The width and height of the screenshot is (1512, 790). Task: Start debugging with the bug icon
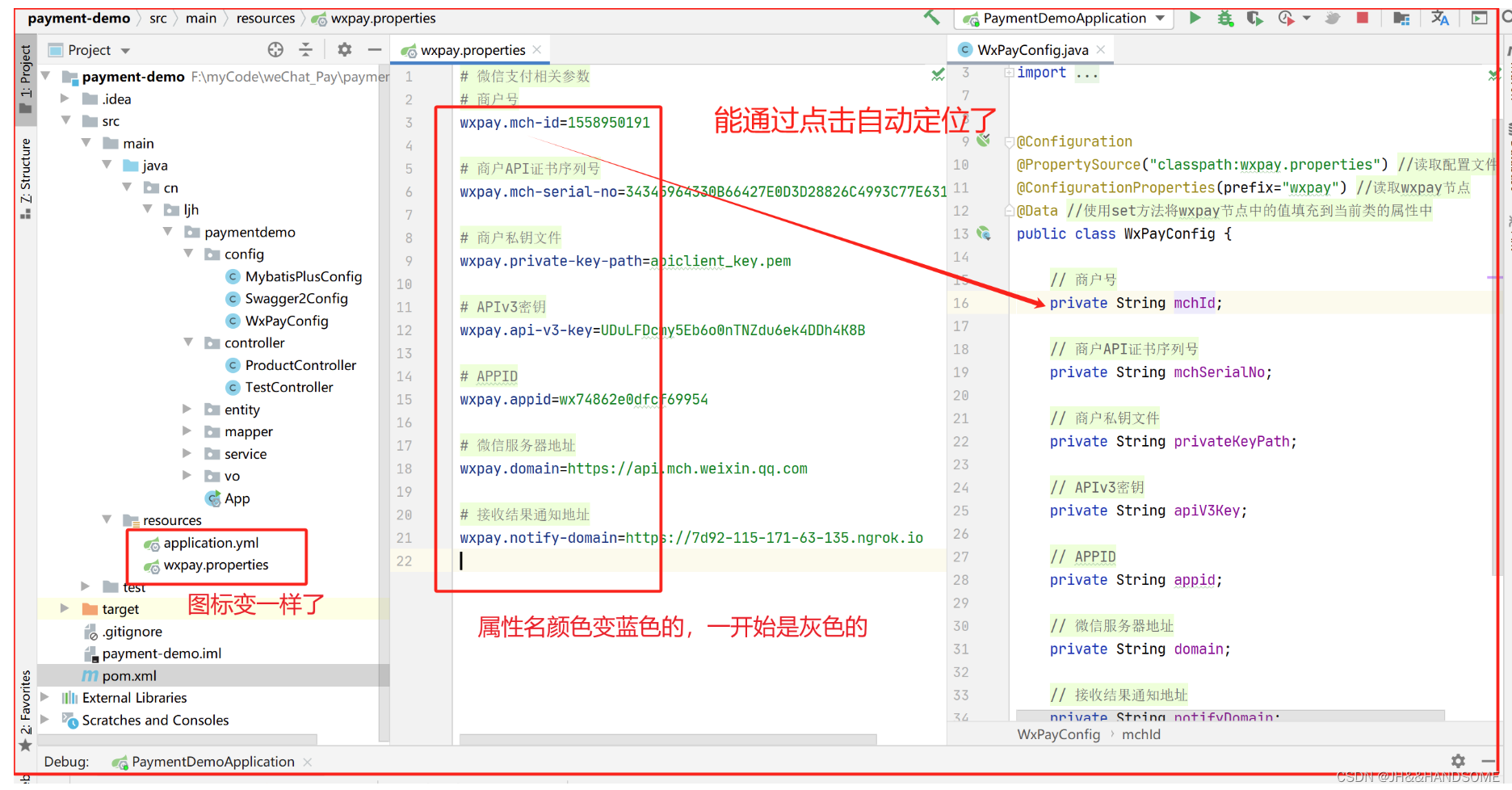[1225, 18]
